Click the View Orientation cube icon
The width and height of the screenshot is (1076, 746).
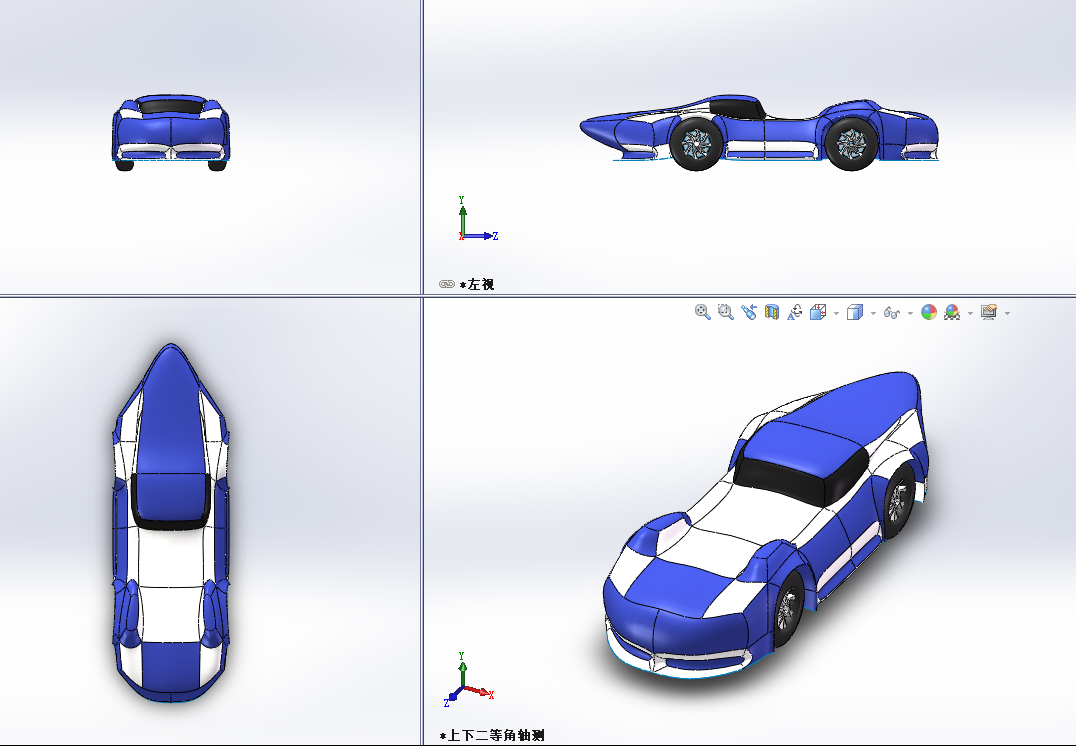(x=818, y=312)
